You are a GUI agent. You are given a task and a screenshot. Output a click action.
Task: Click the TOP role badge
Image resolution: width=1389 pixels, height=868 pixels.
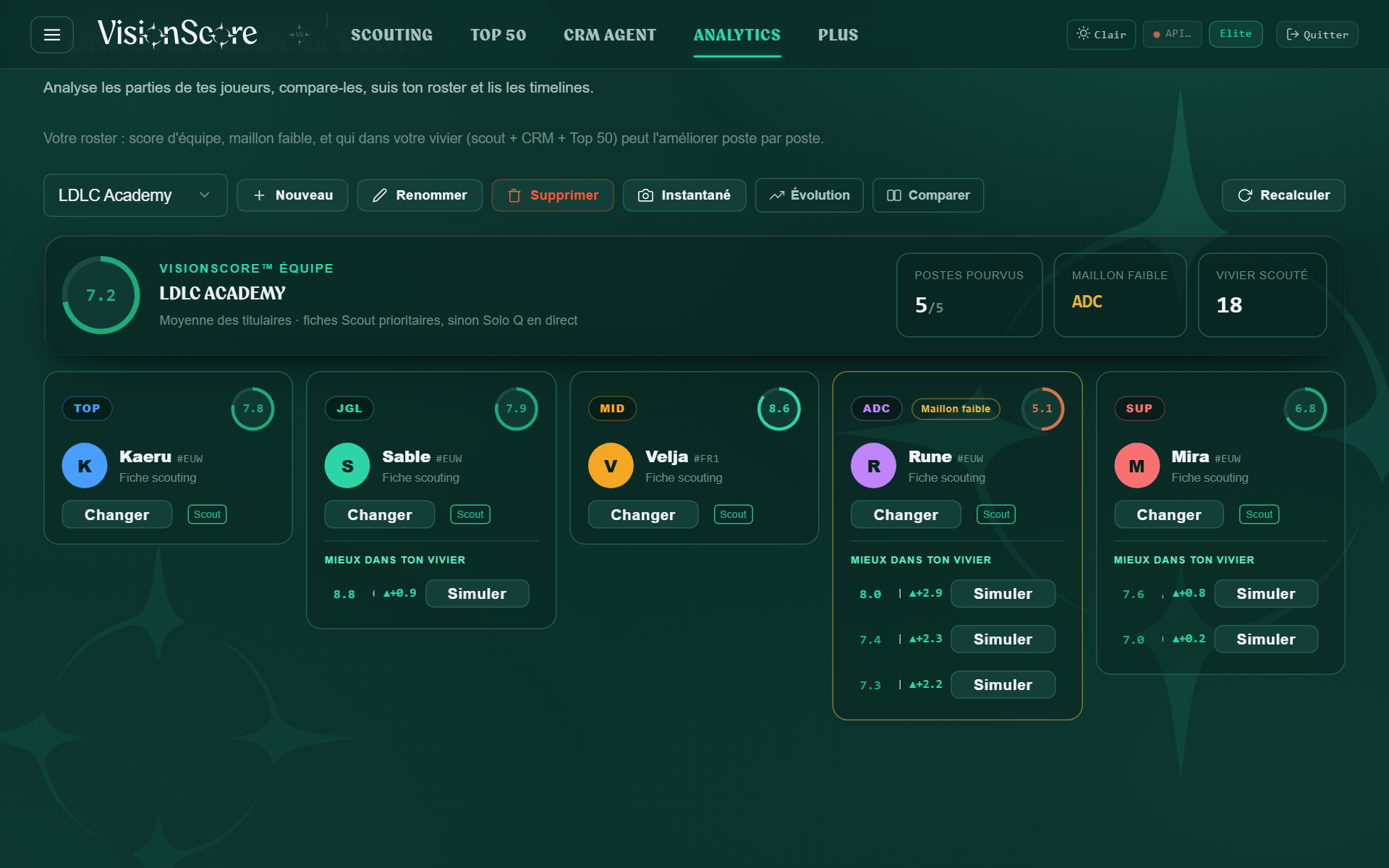87,409
